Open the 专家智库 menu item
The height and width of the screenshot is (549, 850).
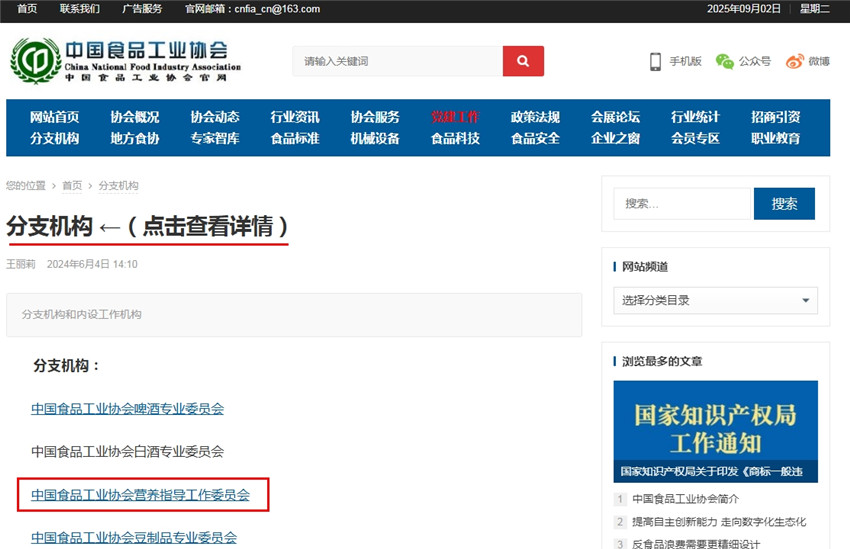[215, 139]
